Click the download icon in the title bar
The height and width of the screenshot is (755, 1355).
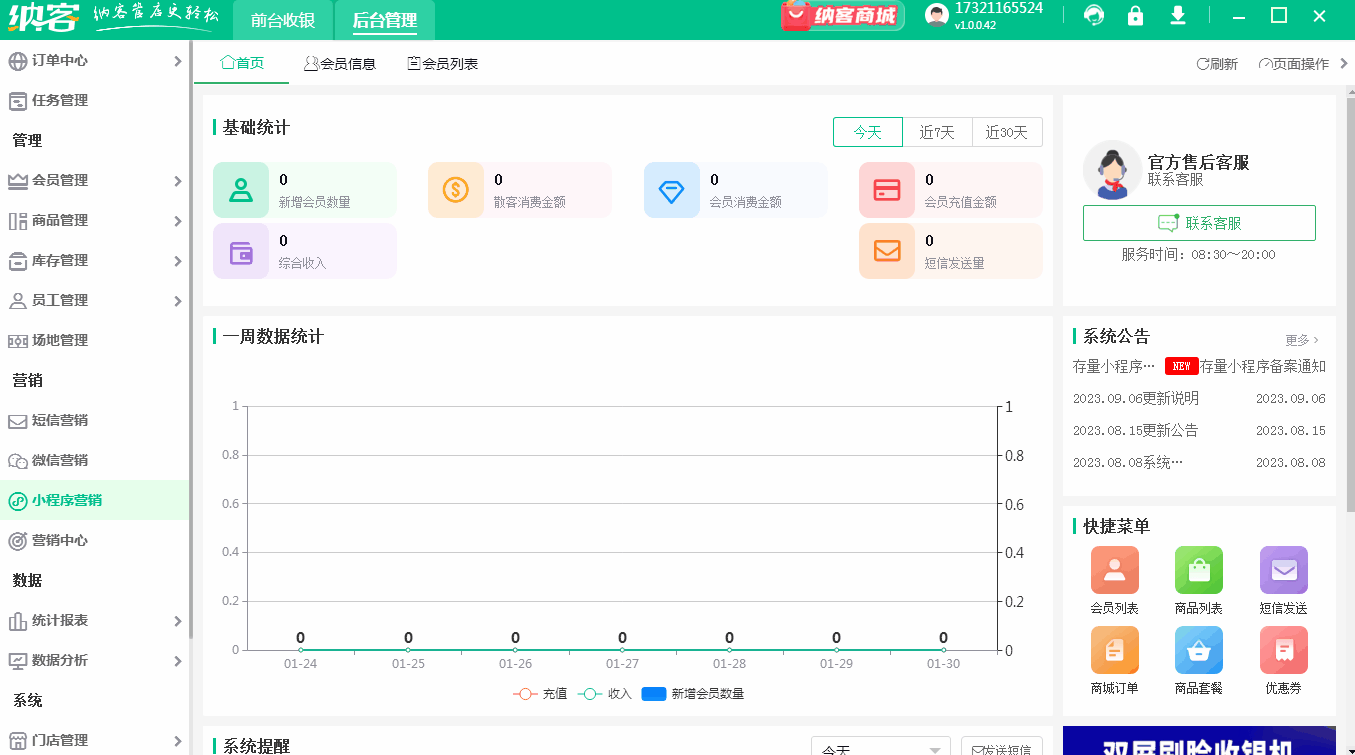[1178, 16]
